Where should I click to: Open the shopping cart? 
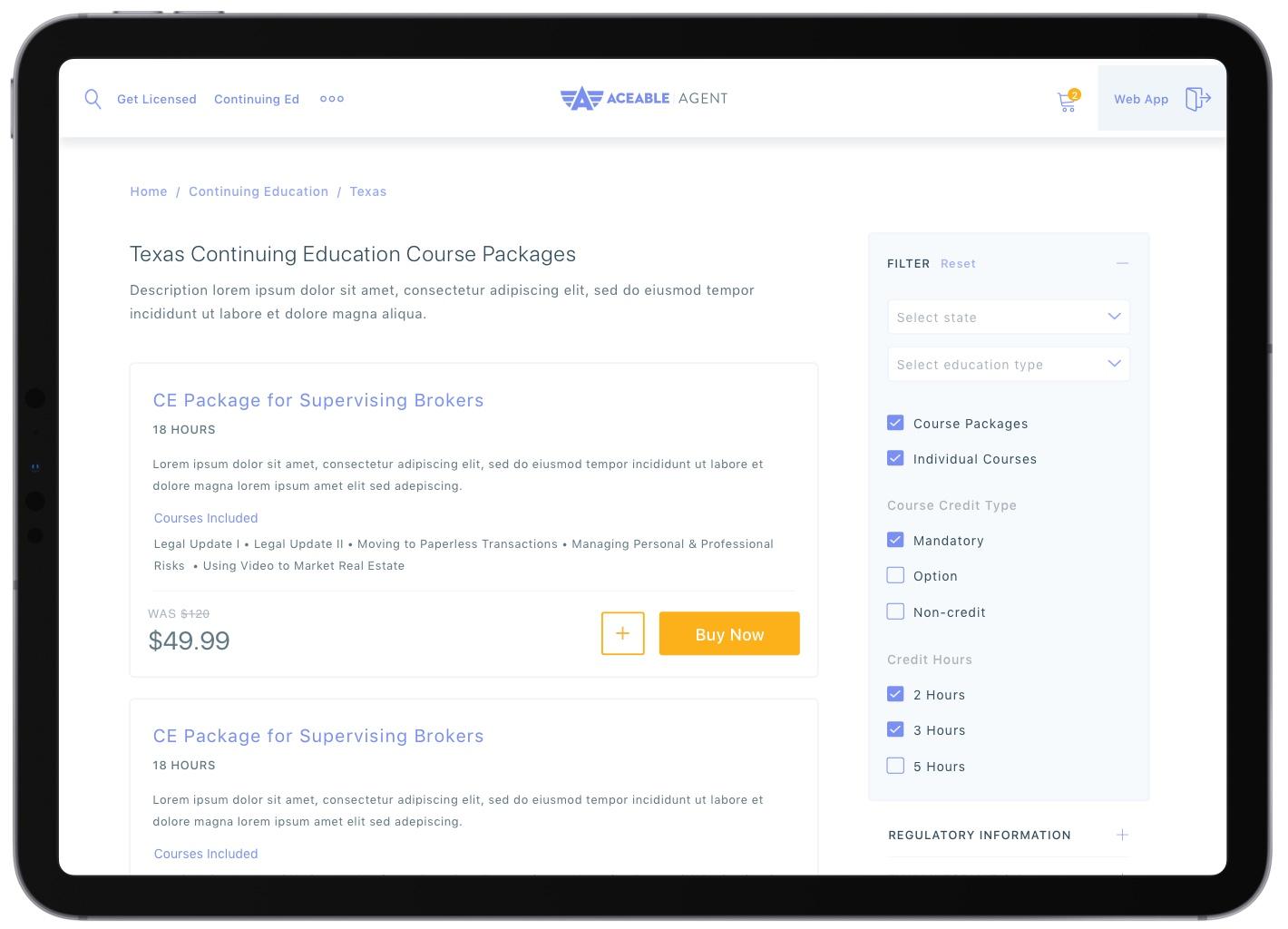[x=1067, y=102]
